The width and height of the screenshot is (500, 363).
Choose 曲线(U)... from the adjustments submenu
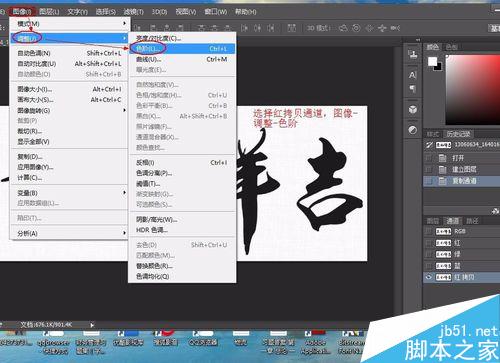(x=182, y=59)
